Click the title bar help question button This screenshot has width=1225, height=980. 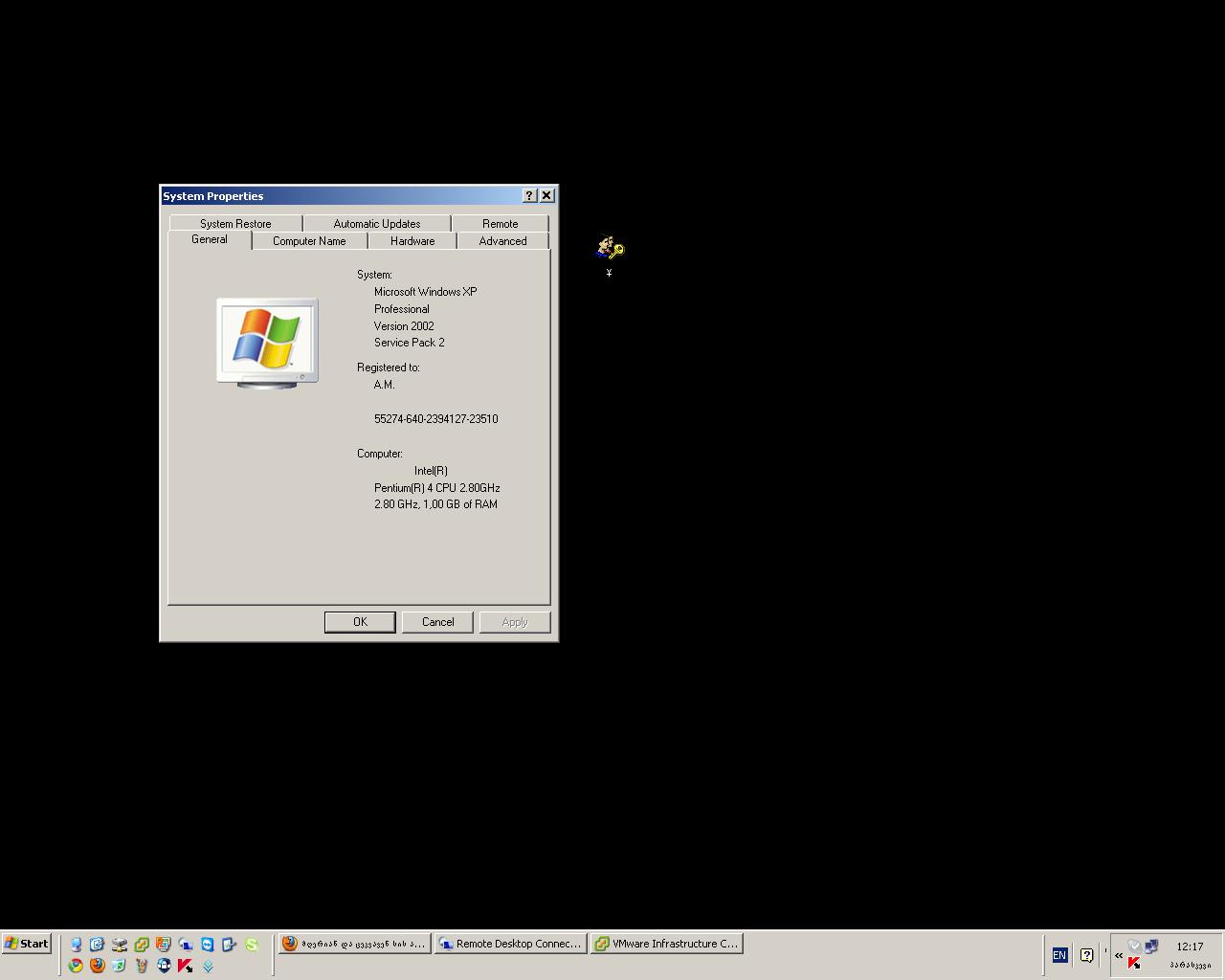530,195
